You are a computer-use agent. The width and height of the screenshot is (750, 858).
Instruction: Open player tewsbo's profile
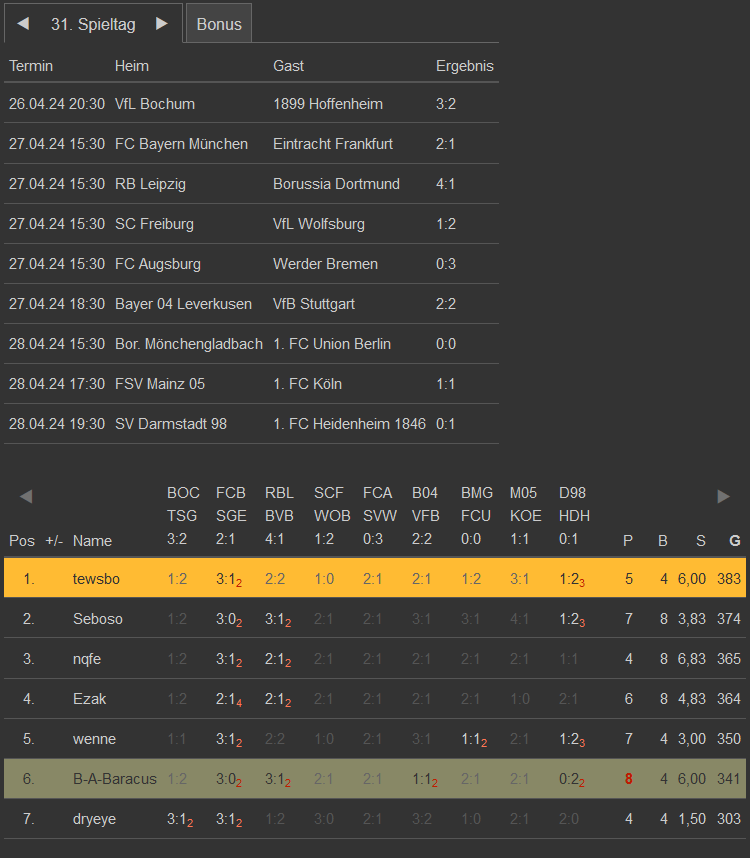click(95, 578)
